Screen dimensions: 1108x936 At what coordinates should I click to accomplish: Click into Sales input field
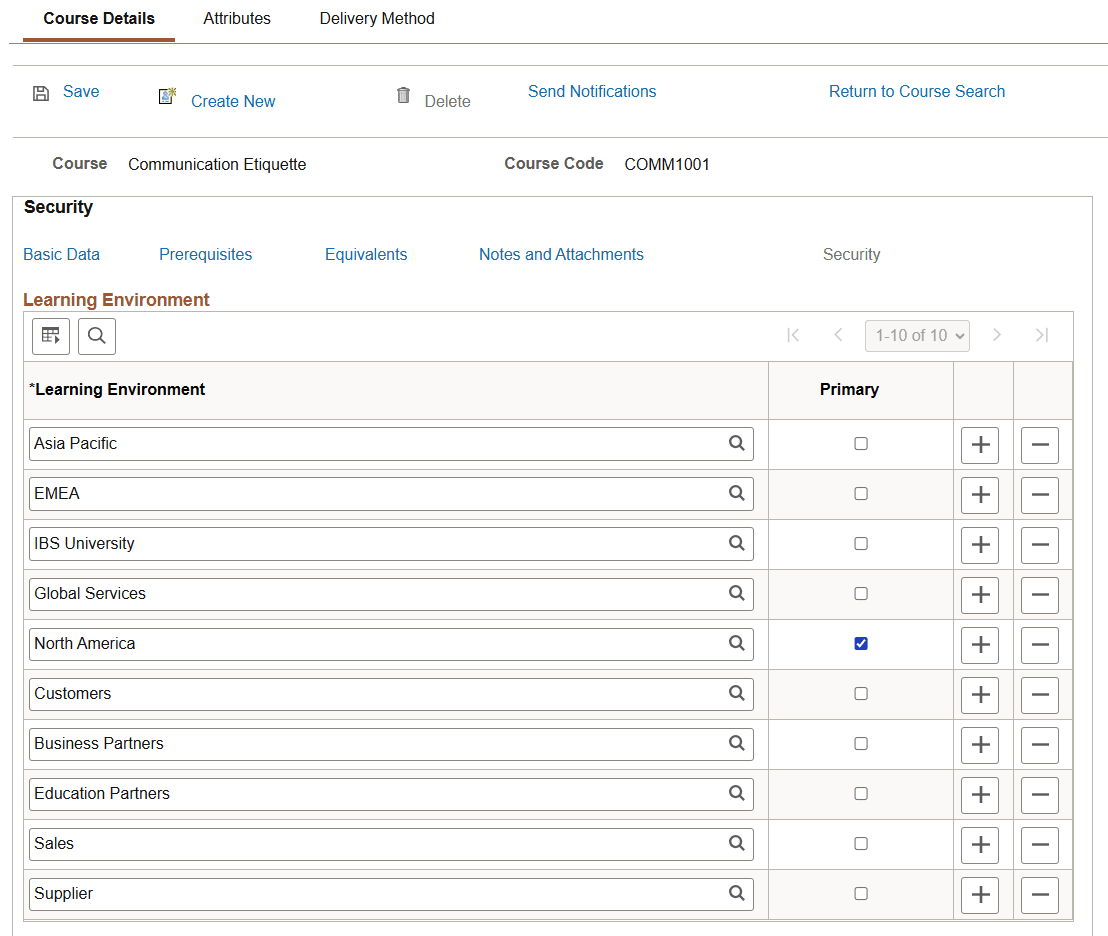391,844
